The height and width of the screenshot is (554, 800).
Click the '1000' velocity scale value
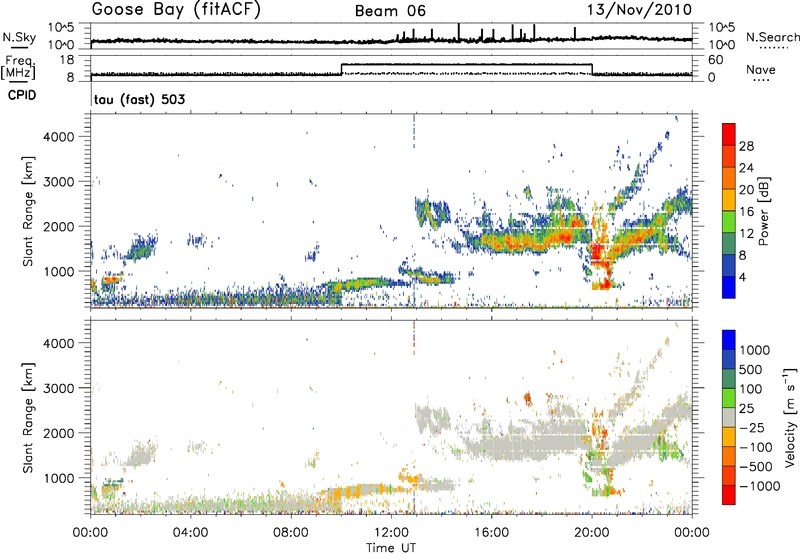755,350
